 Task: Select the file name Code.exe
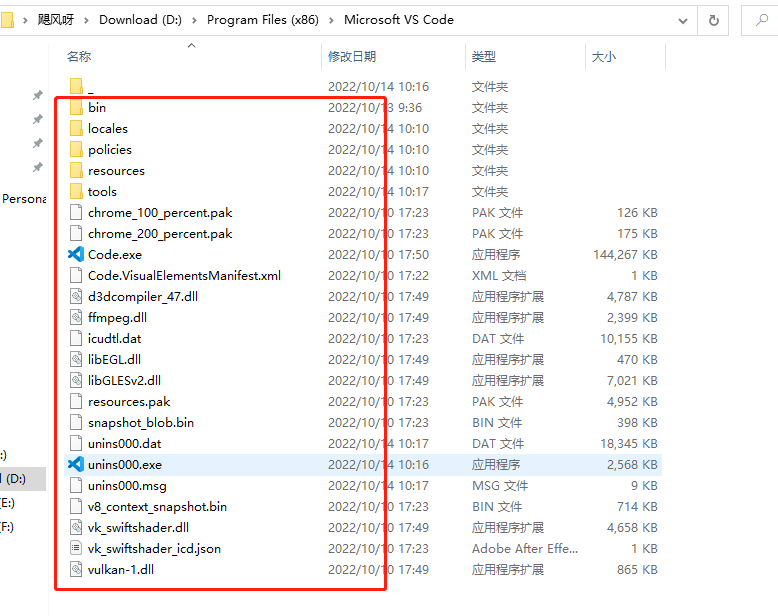(x=115, y=254)
